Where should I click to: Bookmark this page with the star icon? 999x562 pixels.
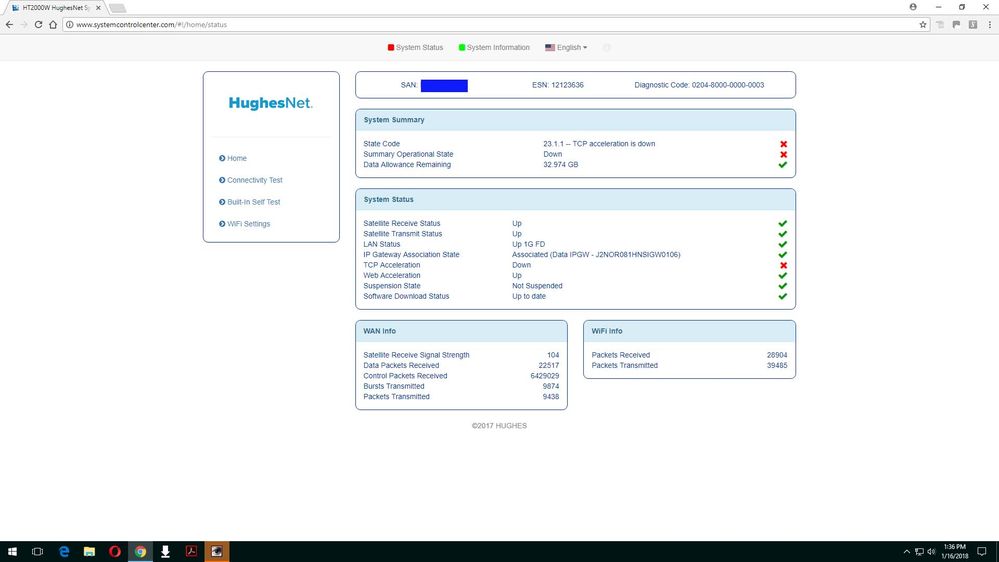tap(923, 24)
